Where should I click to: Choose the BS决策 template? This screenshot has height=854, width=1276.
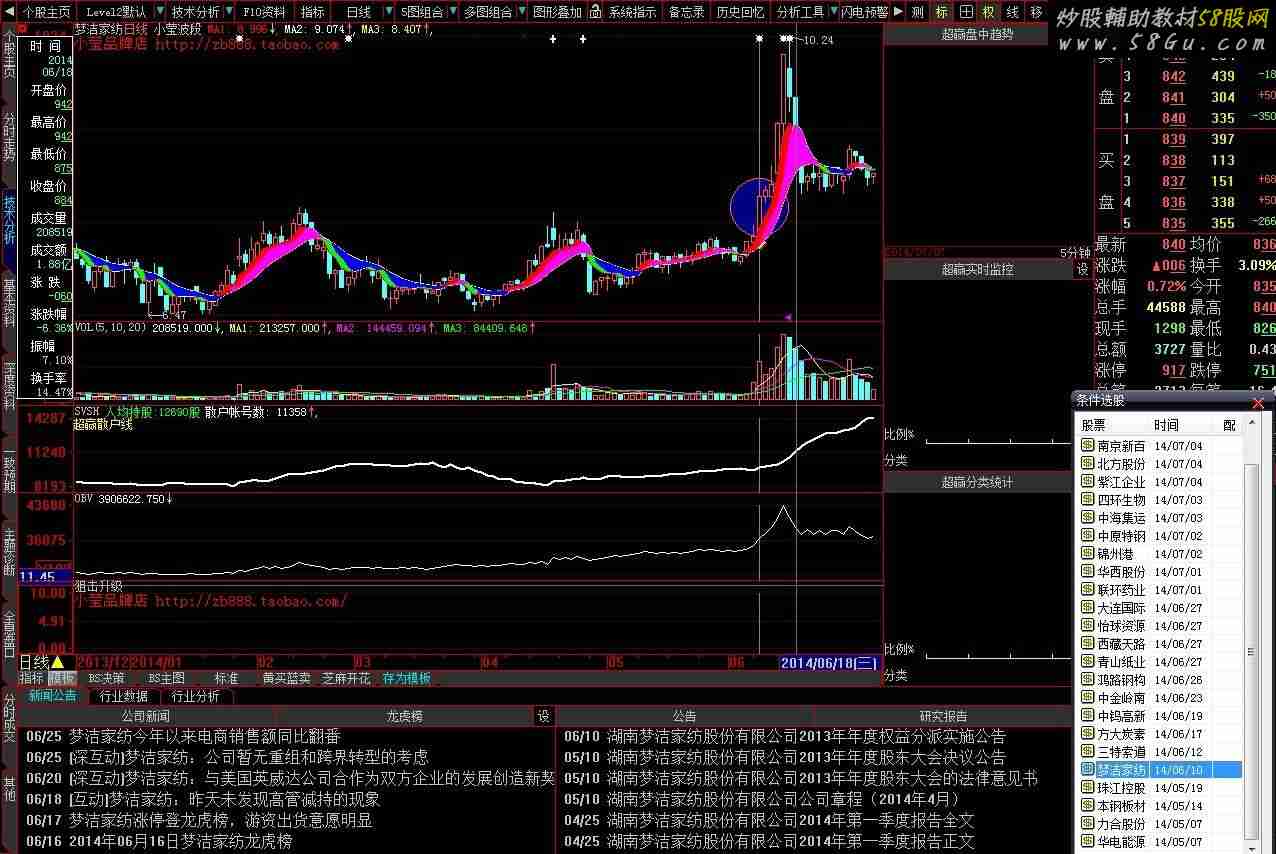pyautogui.click(x=106, y=678)
